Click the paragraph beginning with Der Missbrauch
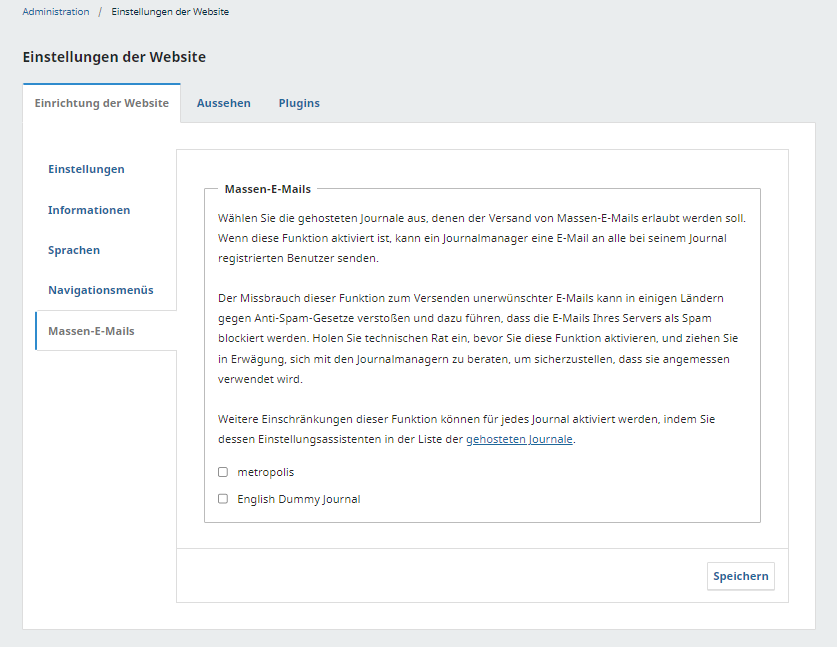Viewport: 837px width, 647px height. pyautogui.click(x=478, y=339)
